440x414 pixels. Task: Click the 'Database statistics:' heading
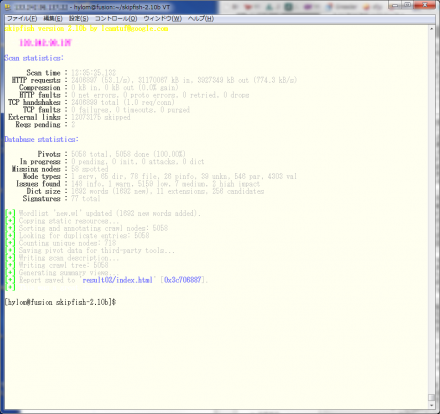[x=41, y=139]
